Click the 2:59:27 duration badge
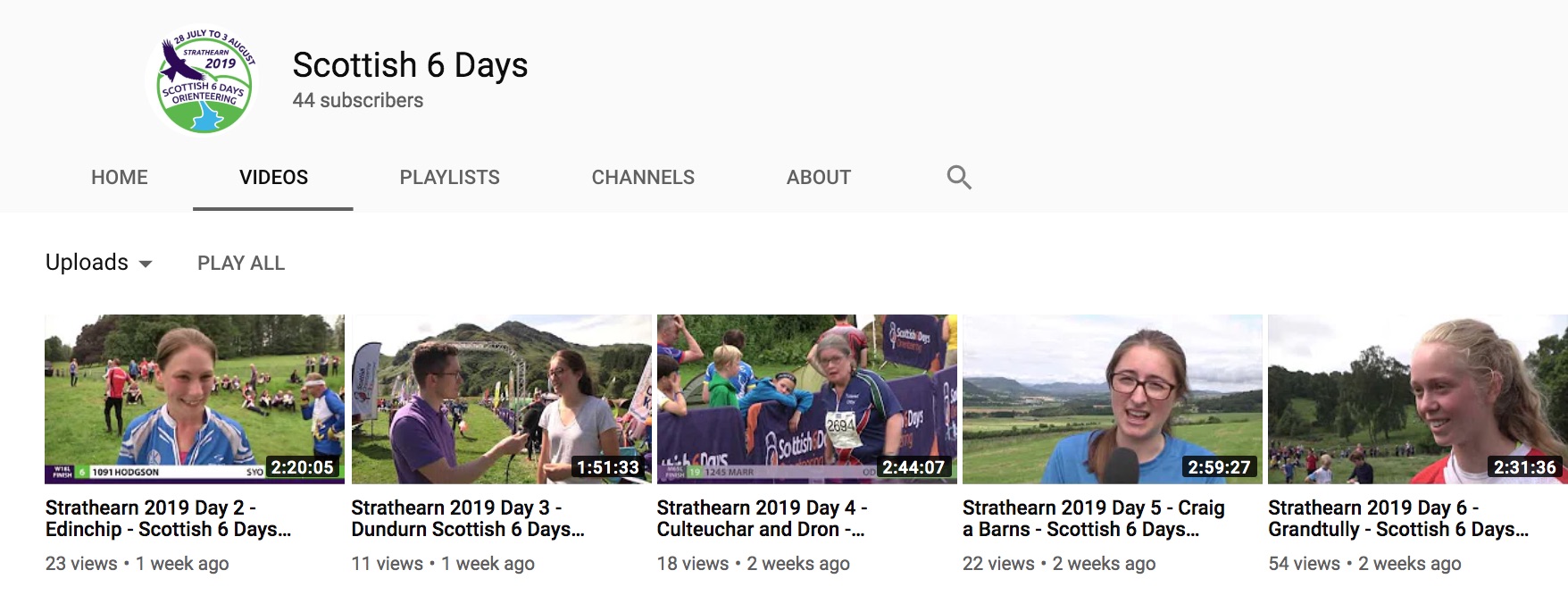This screenshot has height=604, width=1568. pos(1219,467)
